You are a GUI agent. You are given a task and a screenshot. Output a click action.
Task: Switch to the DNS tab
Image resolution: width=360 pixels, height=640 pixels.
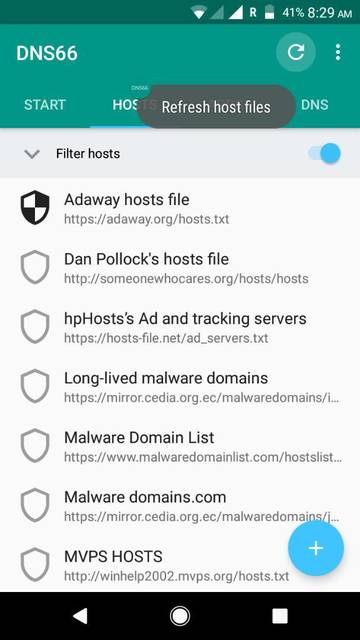tap(315, 104)
